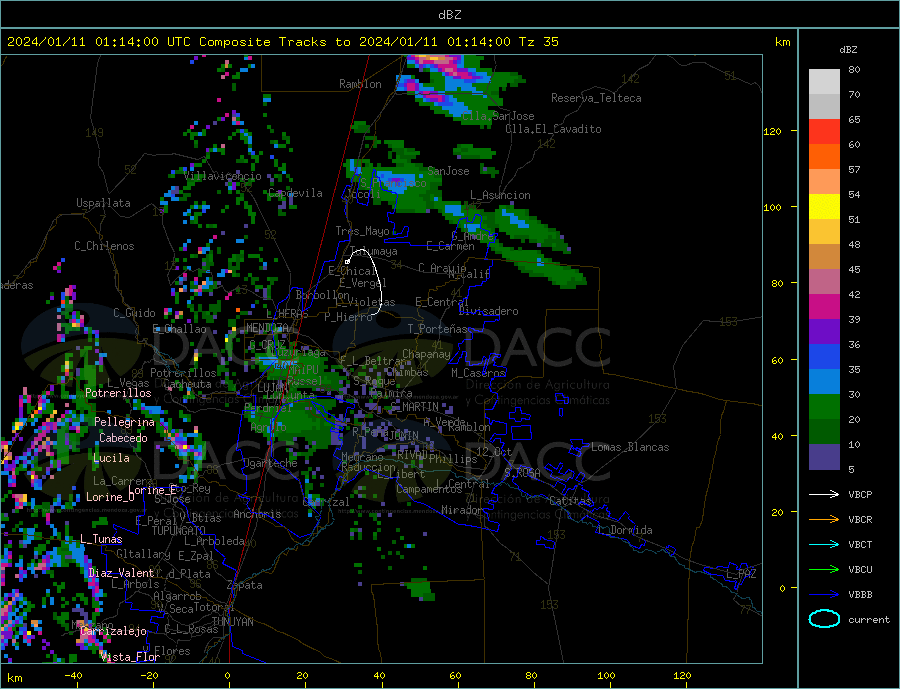Viewport: 900px width, 689px height.
Task: Click the 'Borbollon' map label
Action: (x=323, y=295)
